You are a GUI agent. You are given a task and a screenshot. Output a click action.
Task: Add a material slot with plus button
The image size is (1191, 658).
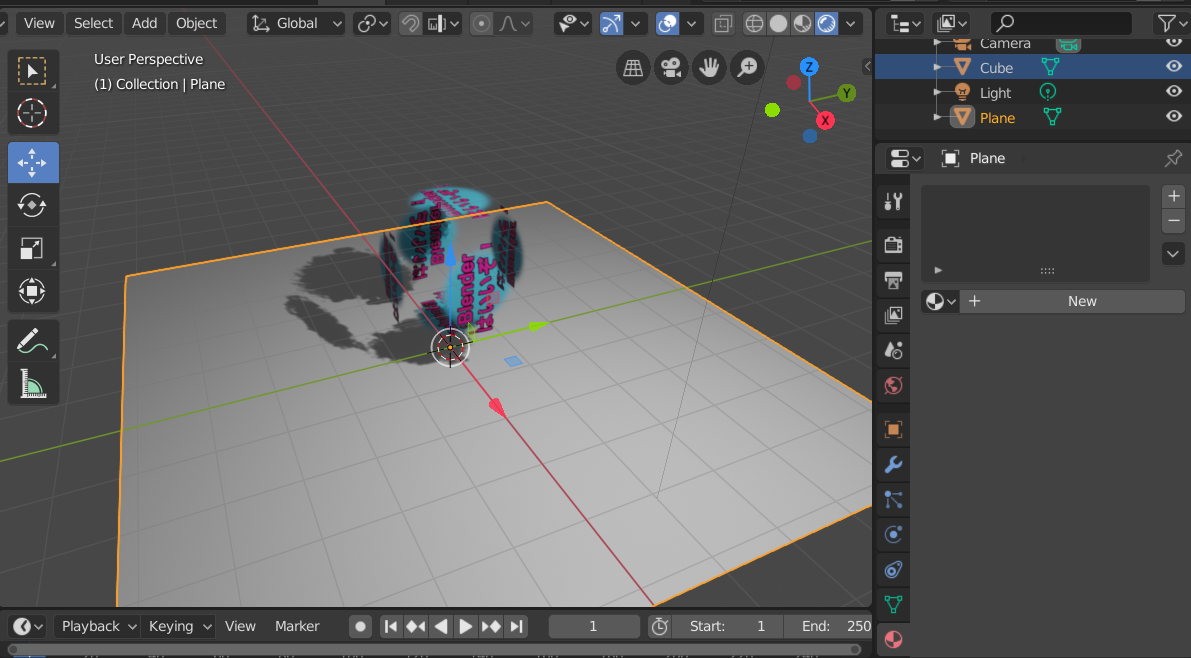point(1173,196)
